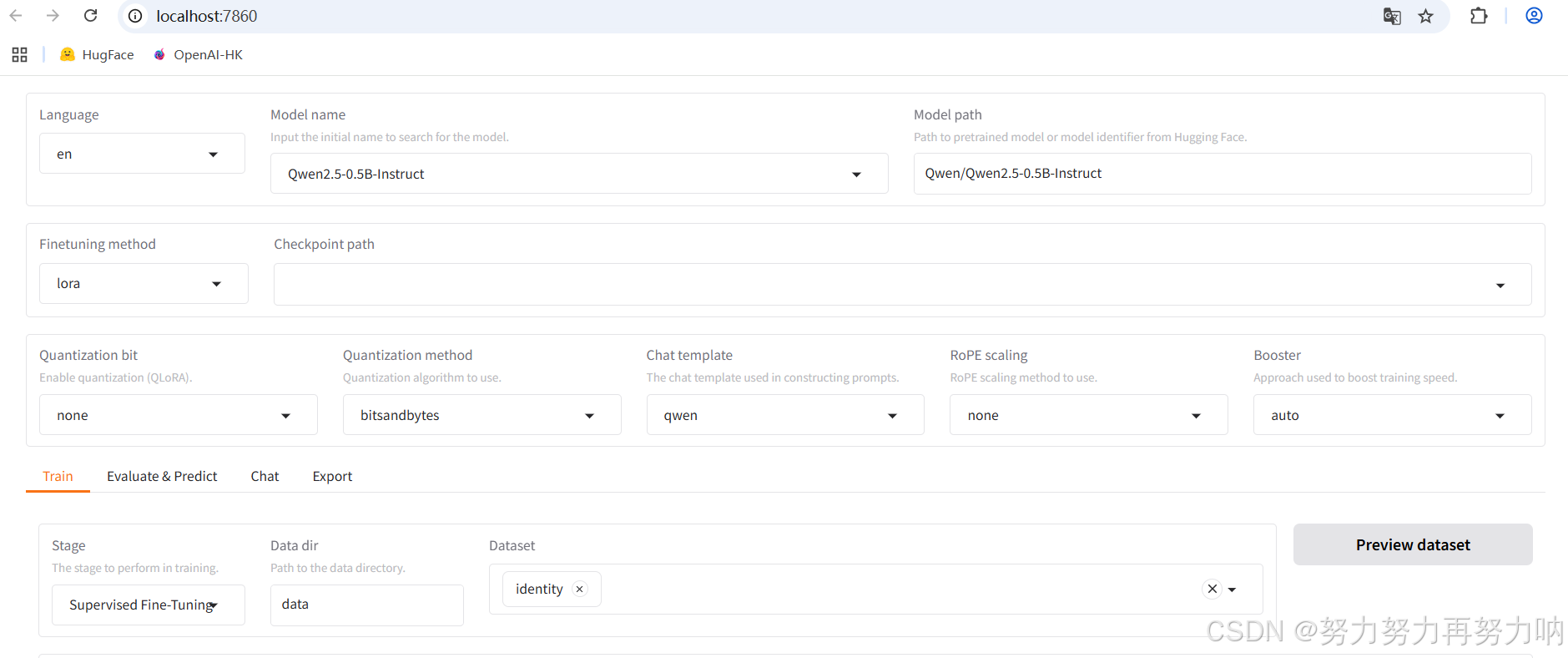Open the Language dropdown showing en
Screen dimensions: 1568x658
pyautogui.click(x=142, y=154)
